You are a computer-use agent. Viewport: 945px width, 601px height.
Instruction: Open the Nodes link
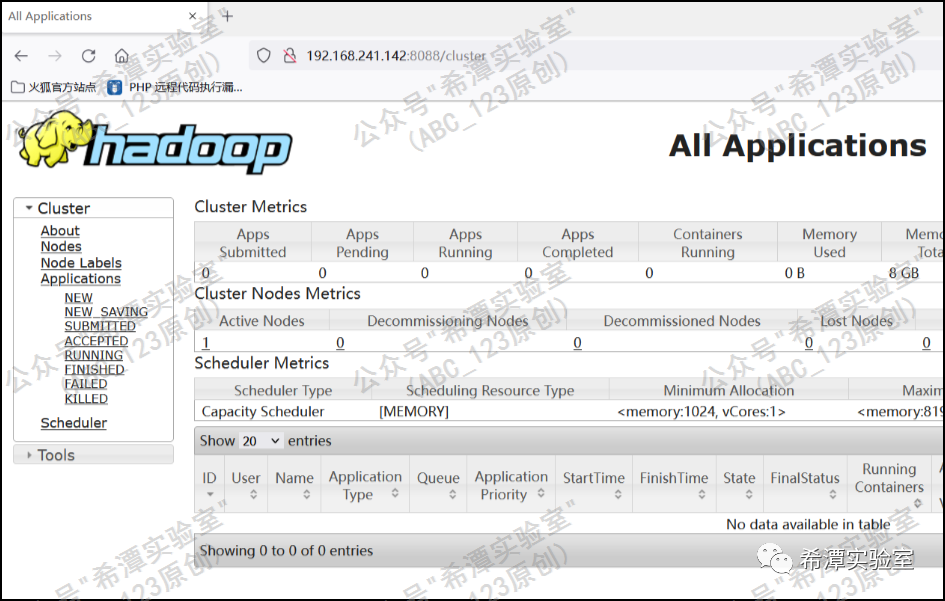tap(61, 247)
